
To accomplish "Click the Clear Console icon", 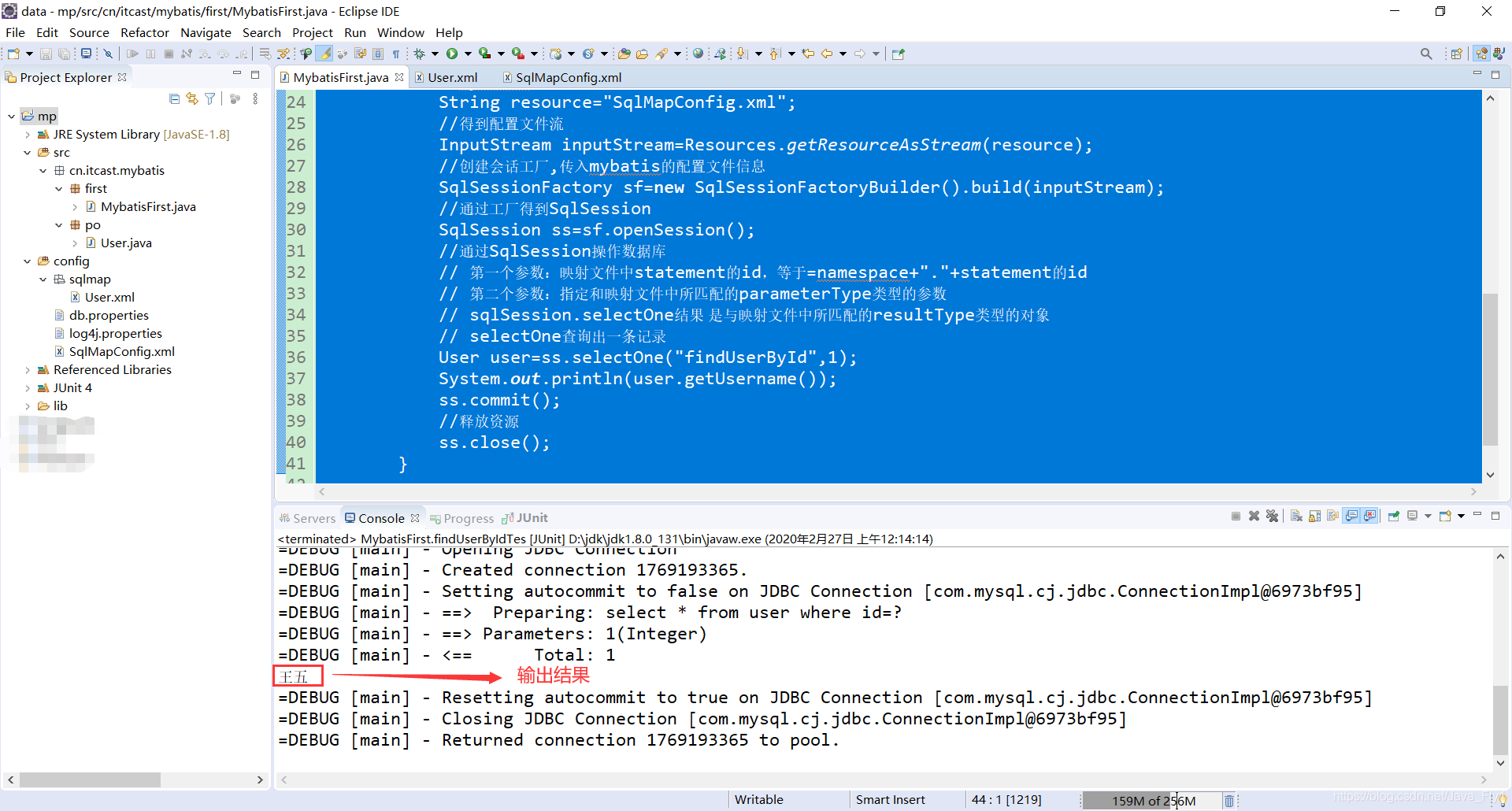I will click(1296, 517).
